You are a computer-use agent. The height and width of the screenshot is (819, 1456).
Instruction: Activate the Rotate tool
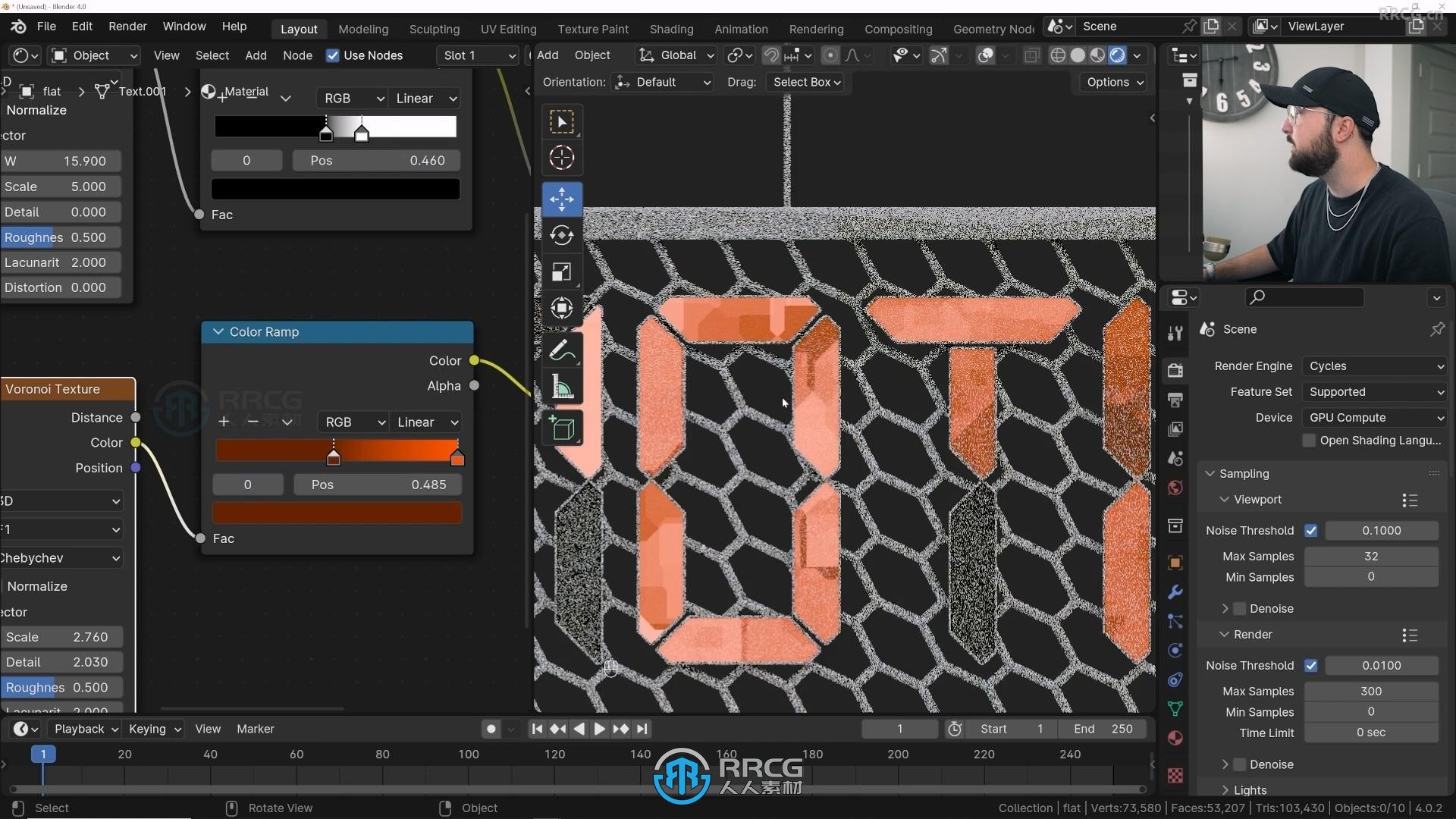click(562, 235)
